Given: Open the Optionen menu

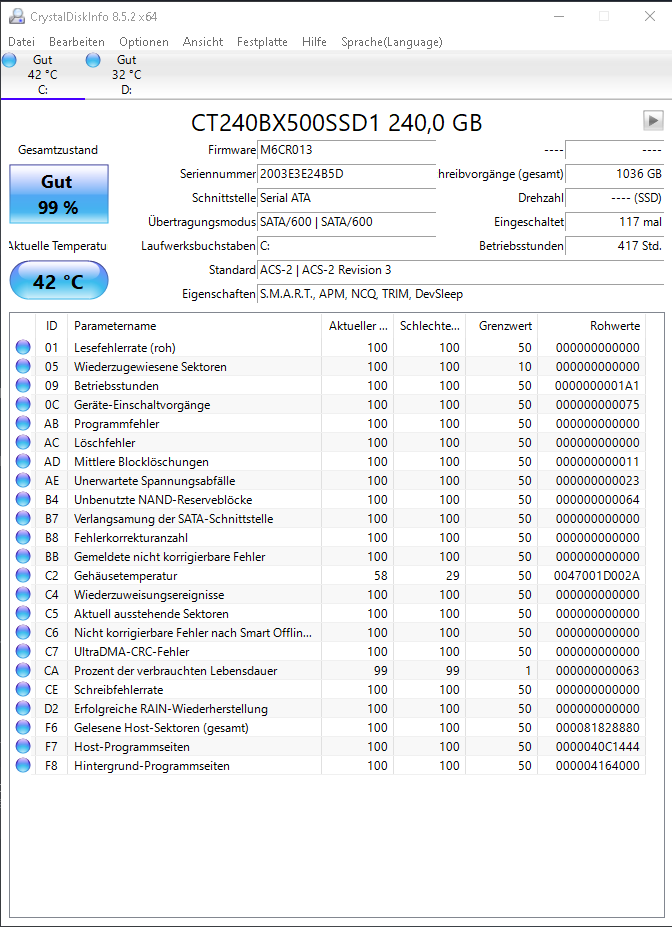Looking at the screenshot, I should point(144,42).
